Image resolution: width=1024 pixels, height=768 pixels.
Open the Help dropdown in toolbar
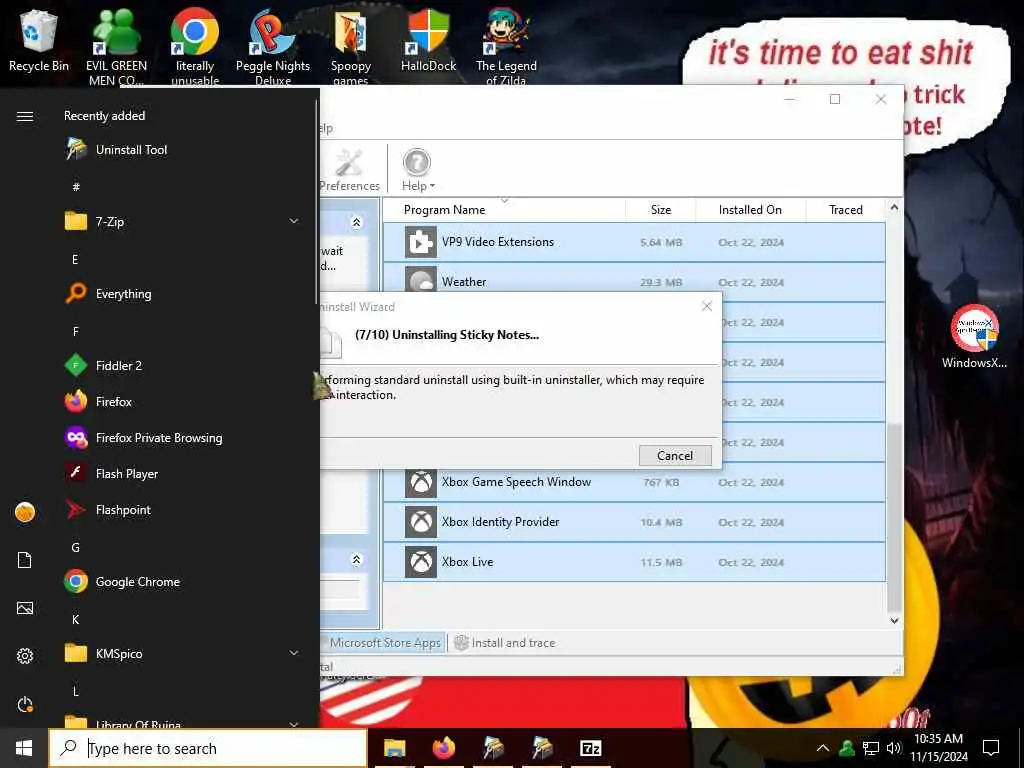pyautogui.click(x=418, y=170)
